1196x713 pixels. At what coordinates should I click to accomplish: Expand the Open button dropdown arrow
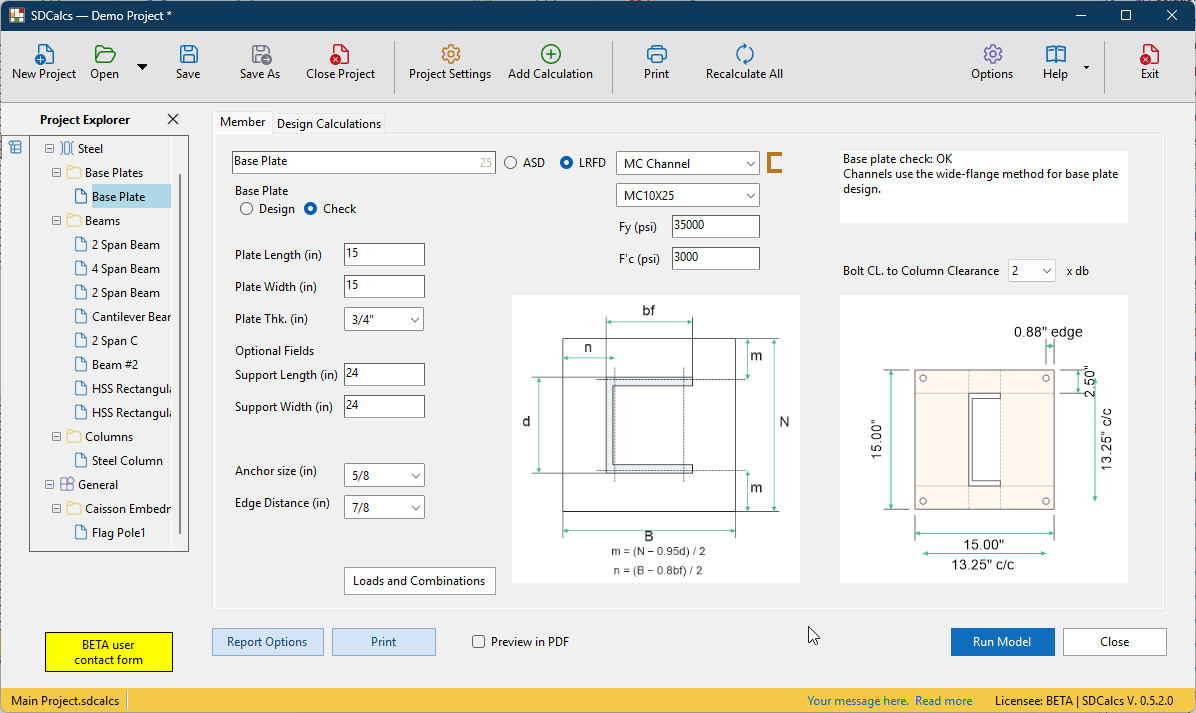pyautogui.click(x=142, y=66)
